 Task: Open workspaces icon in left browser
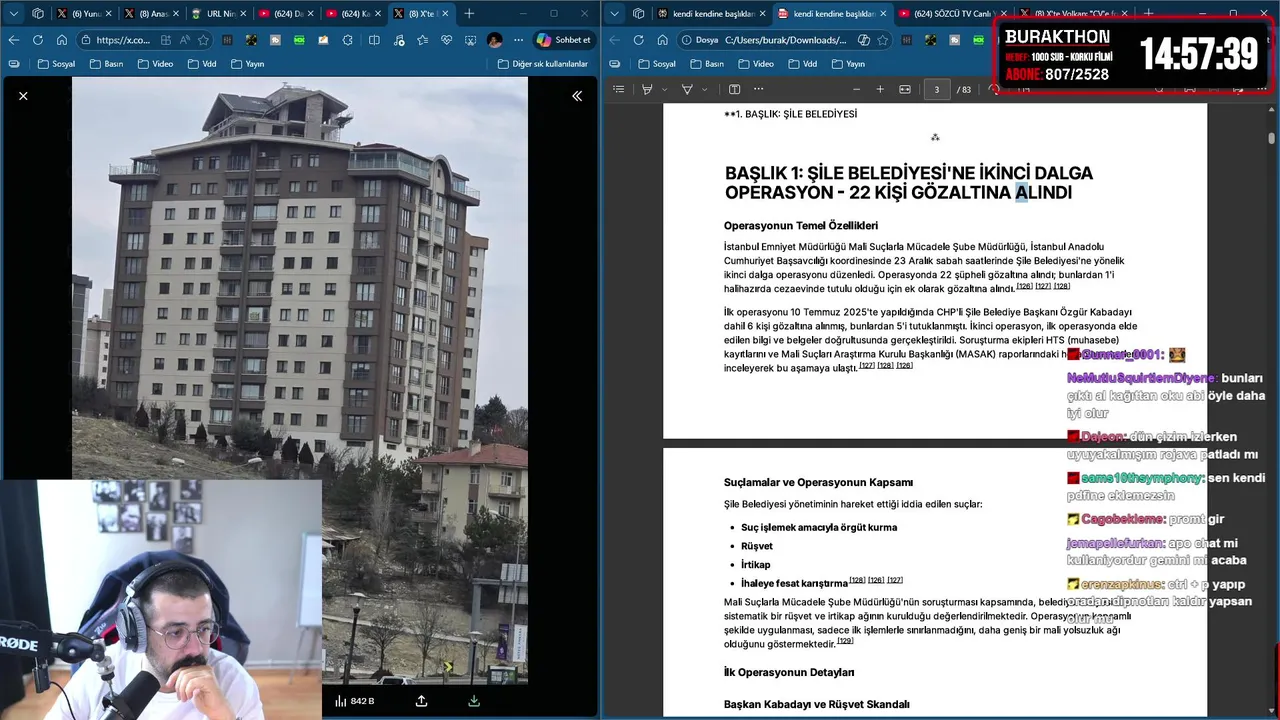click(x=38, y=13)
